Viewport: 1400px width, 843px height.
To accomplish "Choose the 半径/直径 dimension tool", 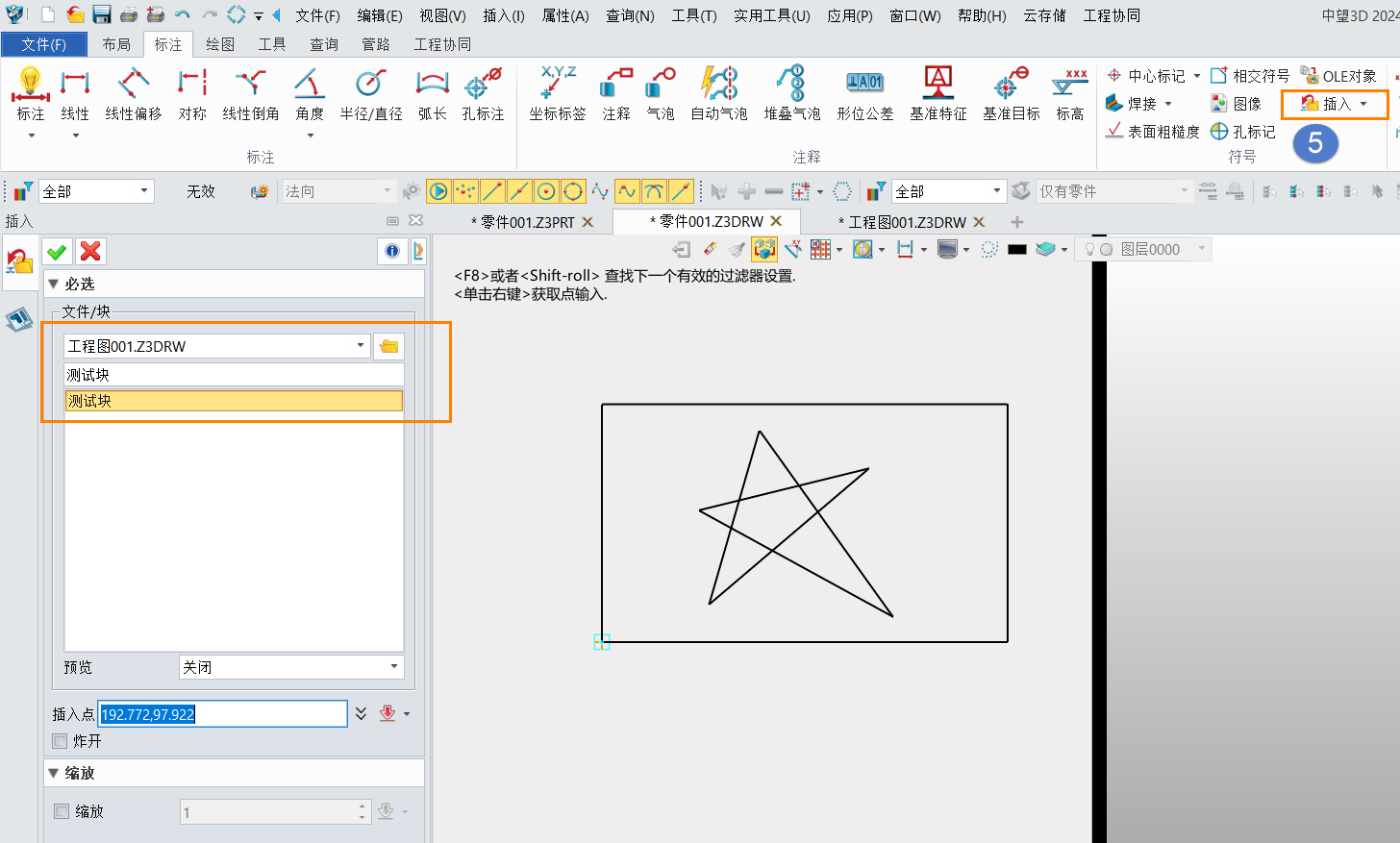I will coord(371,94).
